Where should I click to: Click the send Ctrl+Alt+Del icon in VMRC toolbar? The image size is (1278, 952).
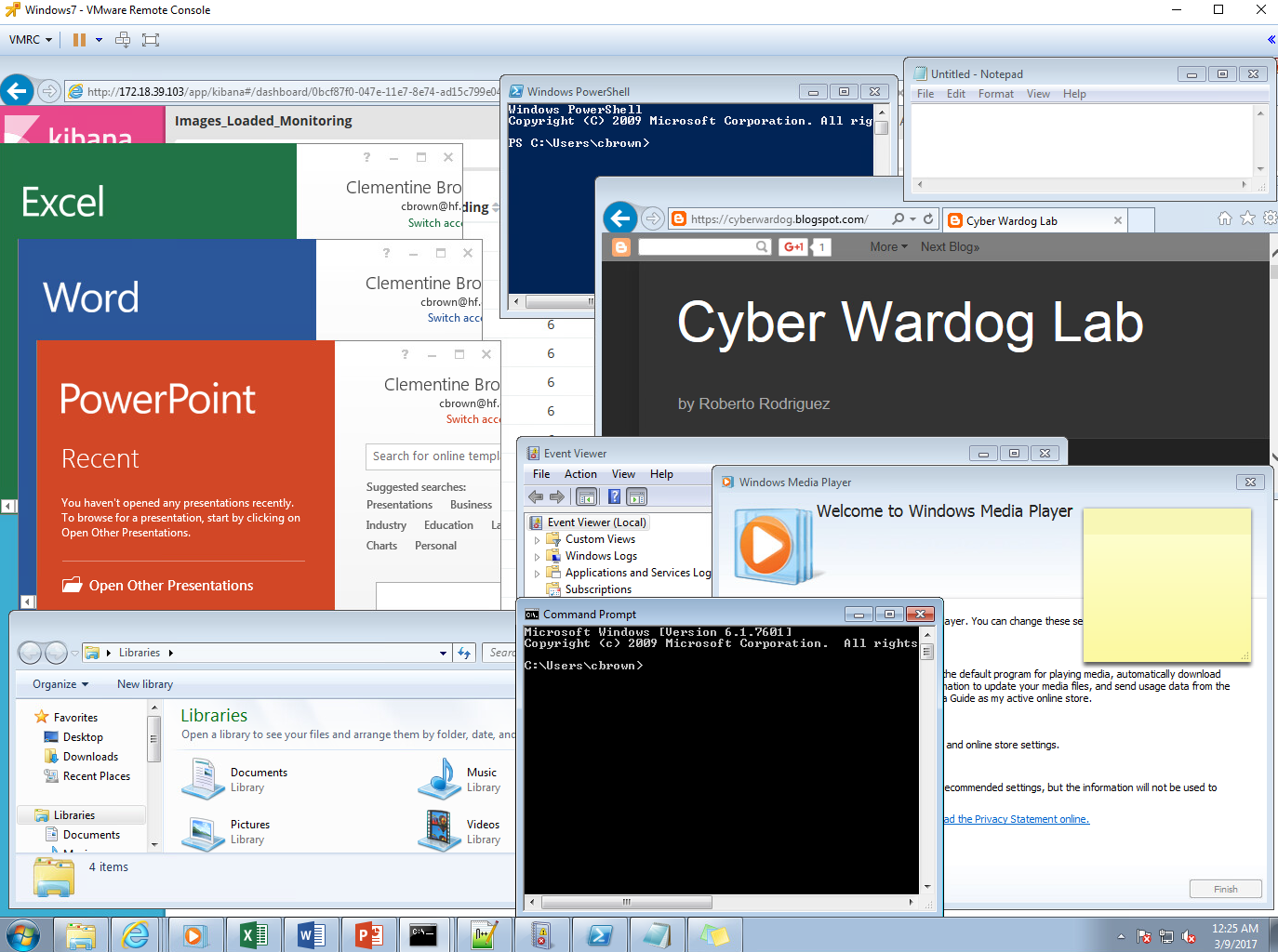[x=123, y=40]
